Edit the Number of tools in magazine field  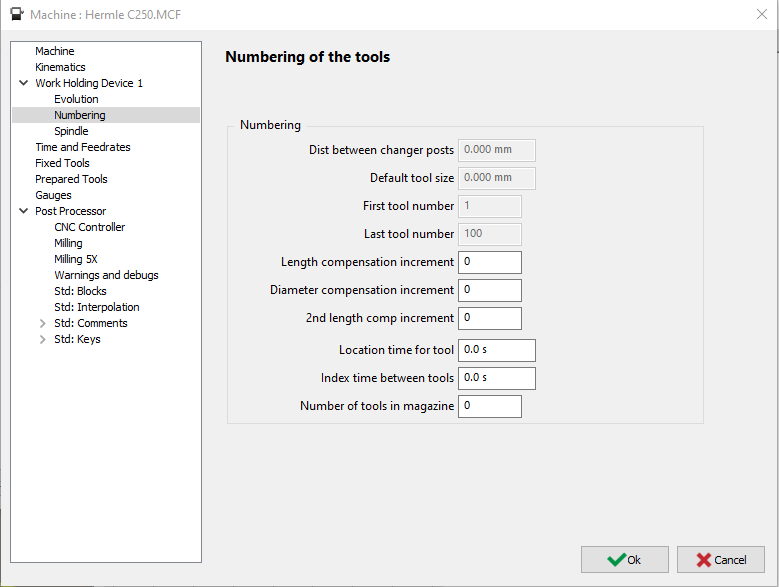point(489,406)
